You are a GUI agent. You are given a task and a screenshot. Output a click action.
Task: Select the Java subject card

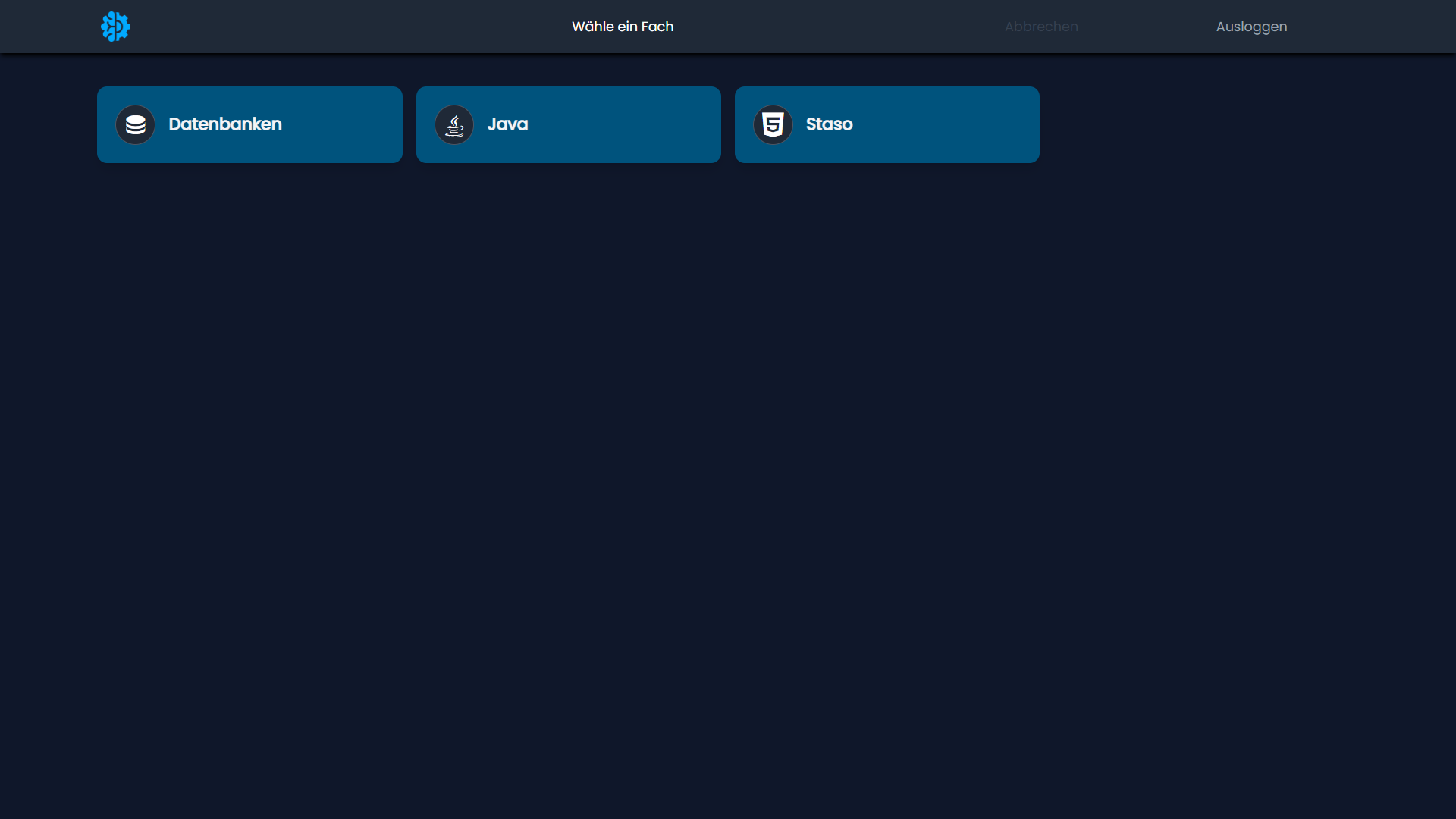click(569, 124)
